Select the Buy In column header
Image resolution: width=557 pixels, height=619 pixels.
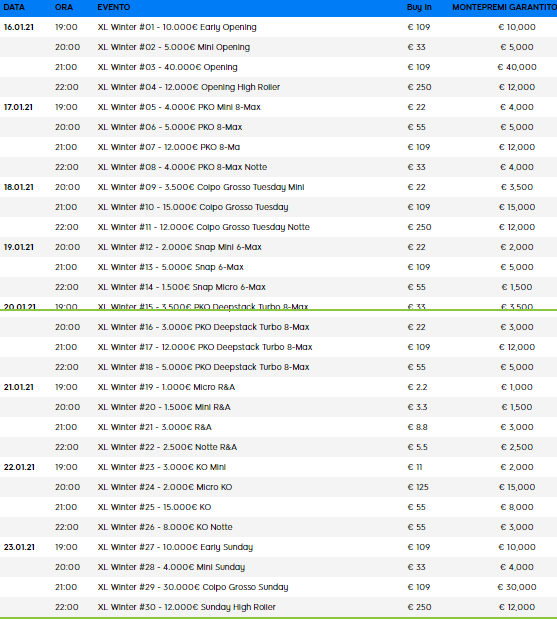[x=419, y=7]
